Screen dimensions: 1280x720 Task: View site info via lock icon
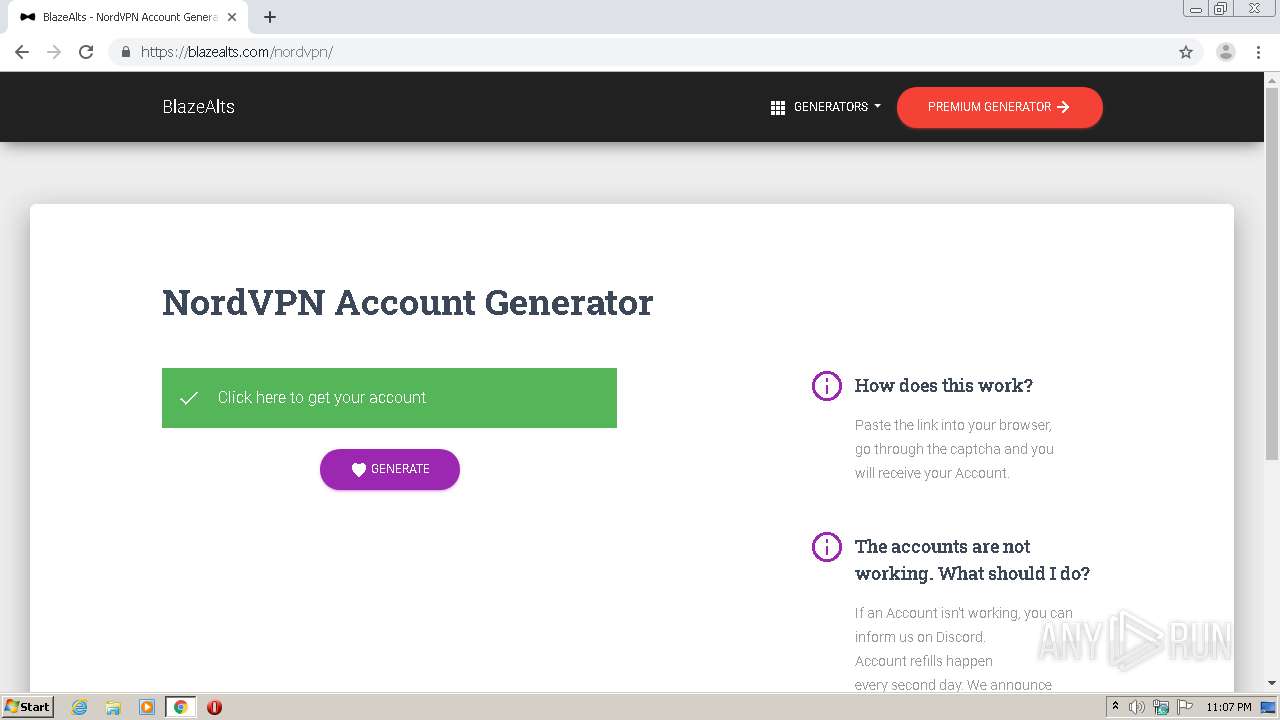pos(125,52)
